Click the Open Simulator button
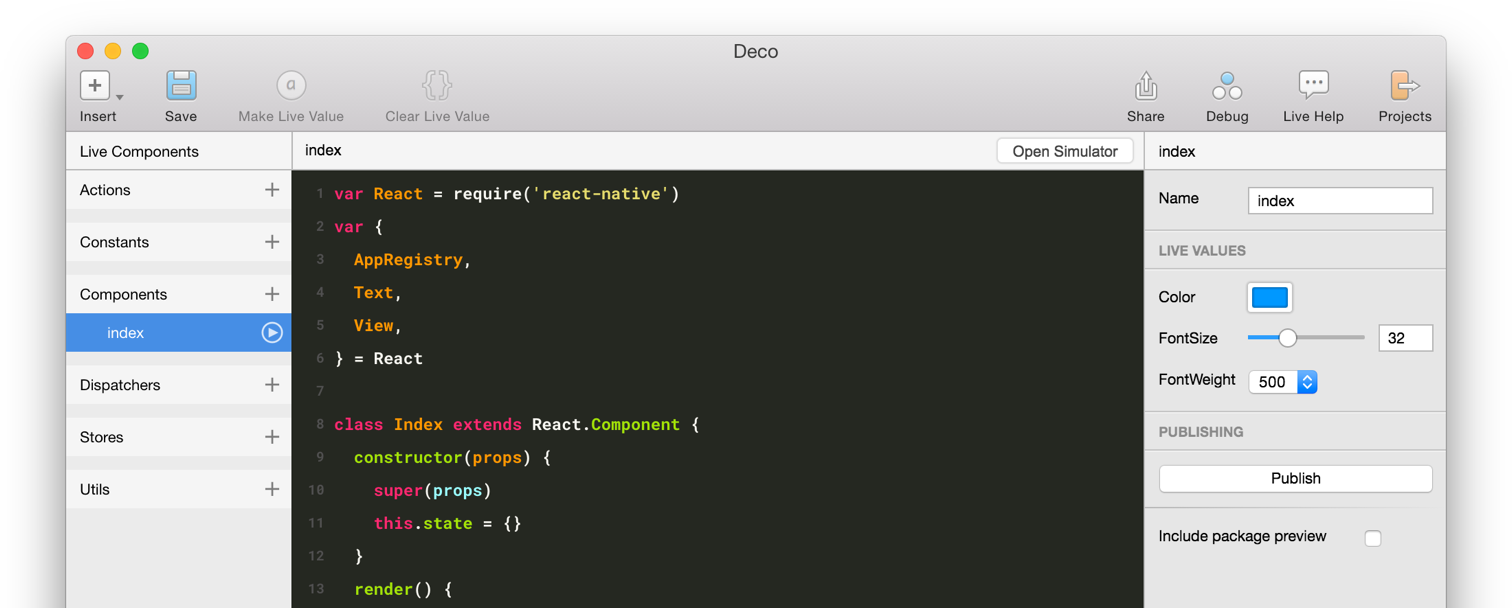1512x608 pixels. coord(1065,151)
